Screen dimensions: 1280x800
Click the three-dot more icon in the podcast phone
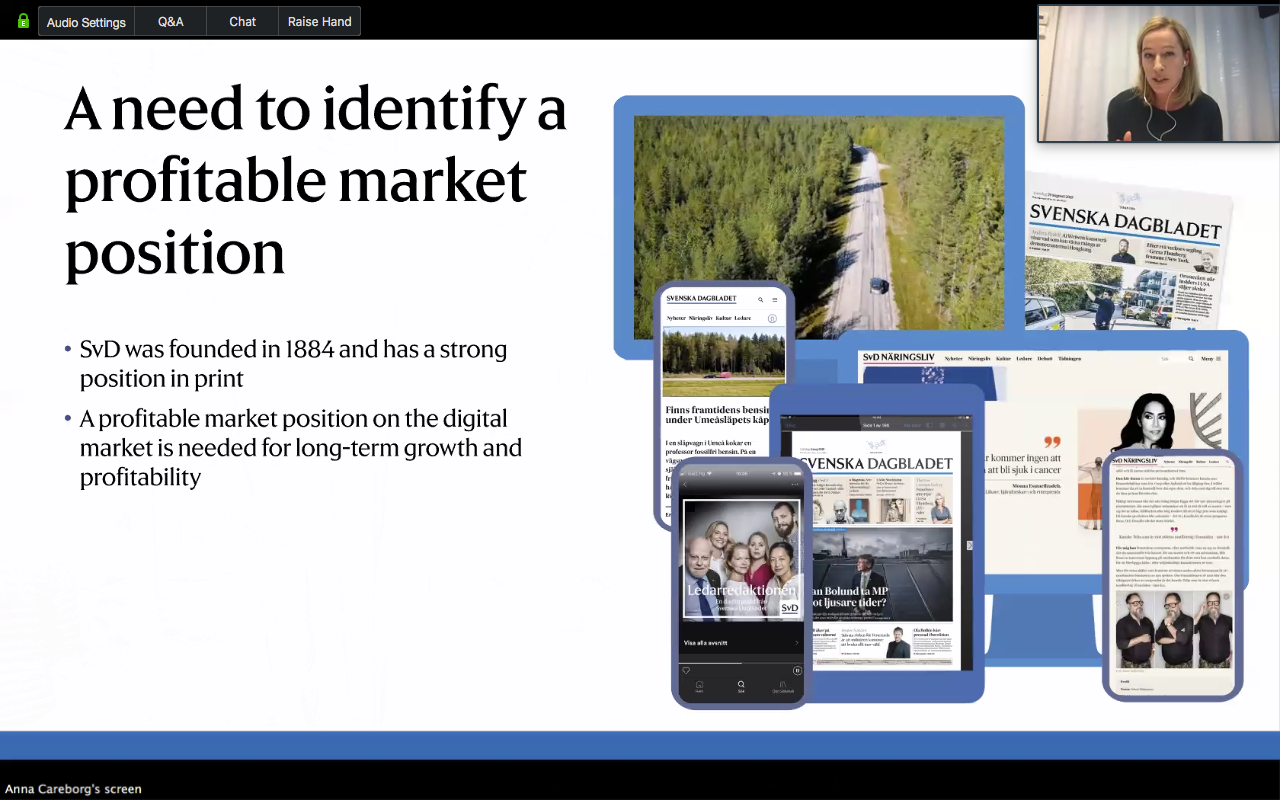coord(797,484)
